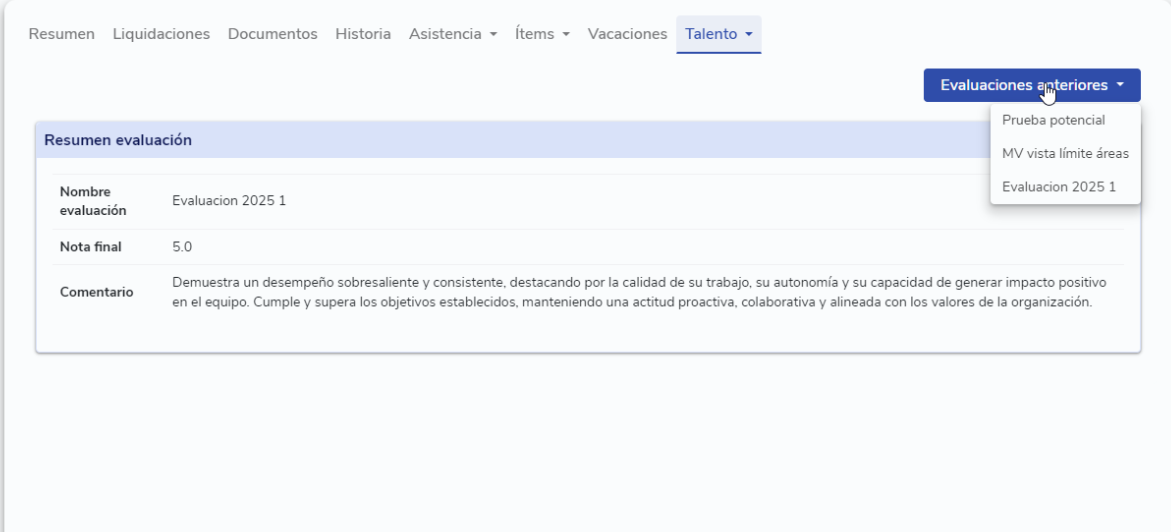Click the Nota final value 5.0
The height and width of the screenshot is (532, 1171).
[182, 247]
